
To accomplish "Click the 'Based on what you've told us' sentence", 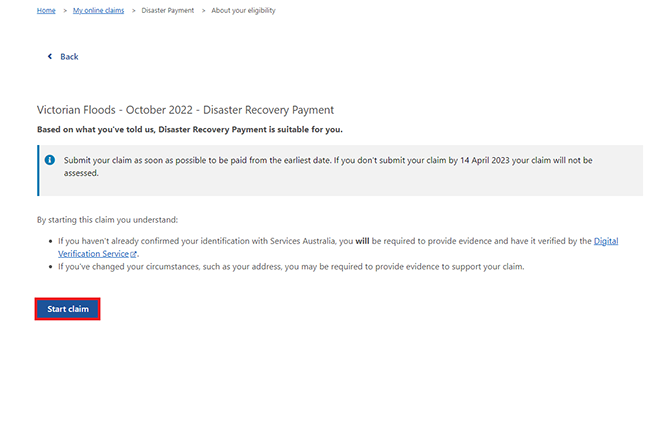I will [190, 129].
